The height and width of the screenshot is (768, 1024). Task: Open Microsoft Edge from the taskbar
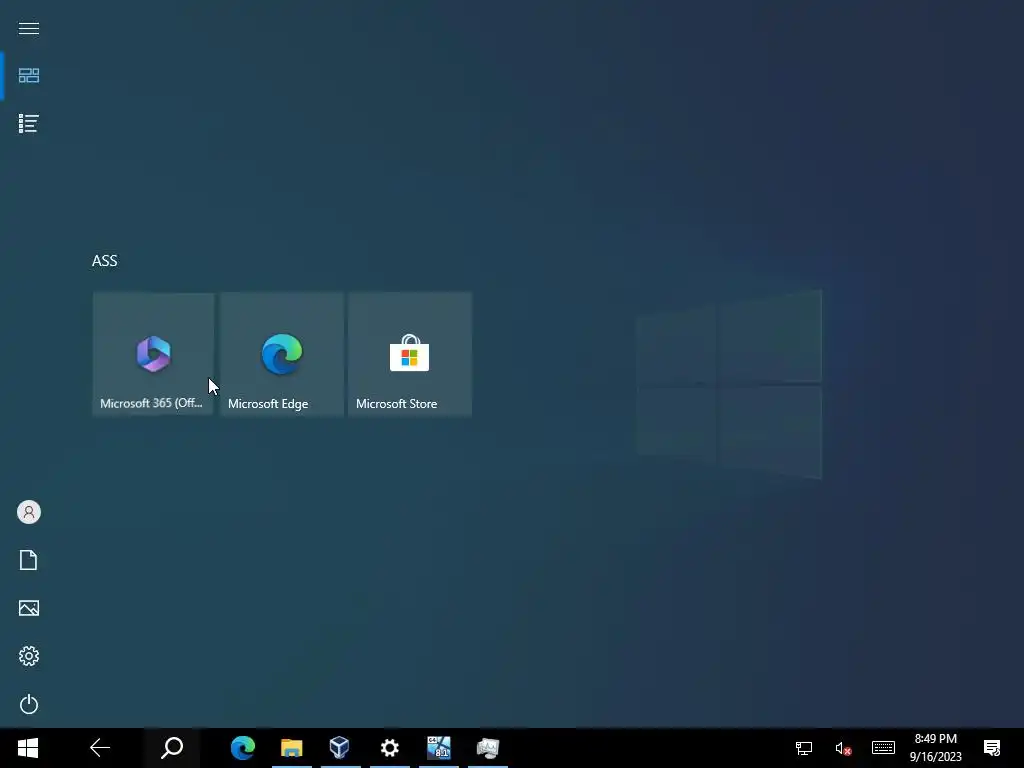[243, 748]
